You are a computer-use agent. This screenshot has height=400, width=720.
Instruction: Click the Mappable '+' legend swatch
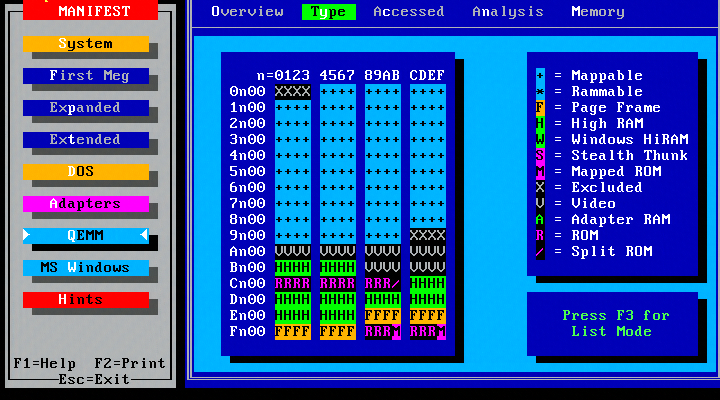(540, 75)
